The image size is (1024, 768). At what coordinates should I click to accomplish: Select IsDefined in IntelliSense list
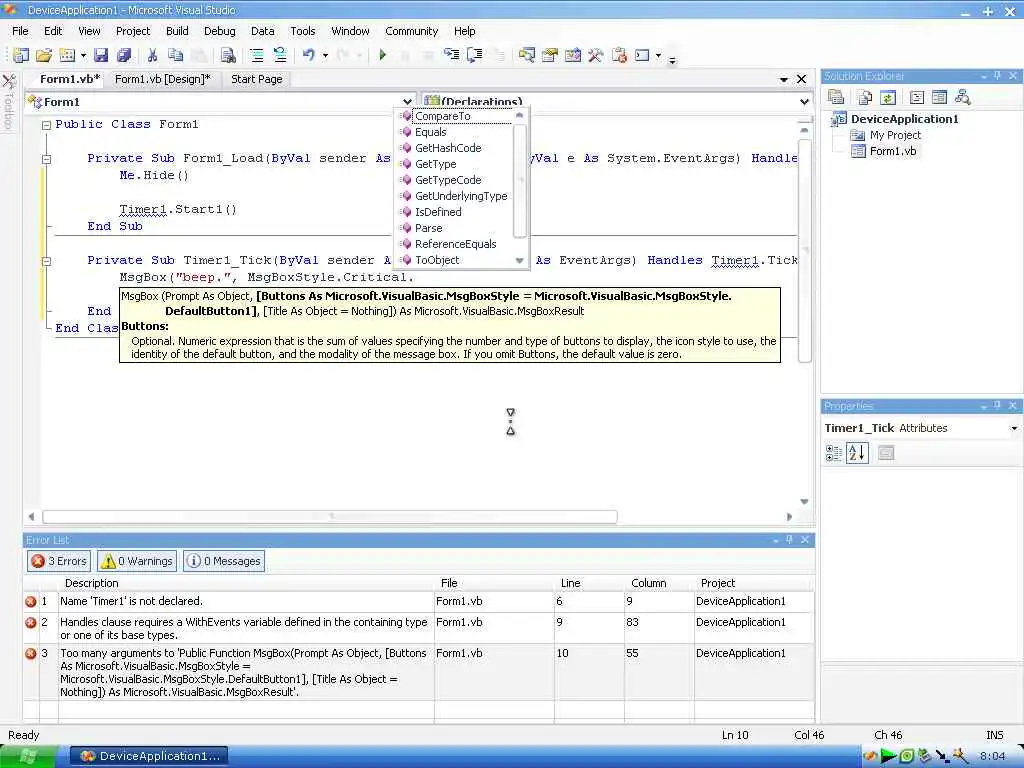point(438,212)
